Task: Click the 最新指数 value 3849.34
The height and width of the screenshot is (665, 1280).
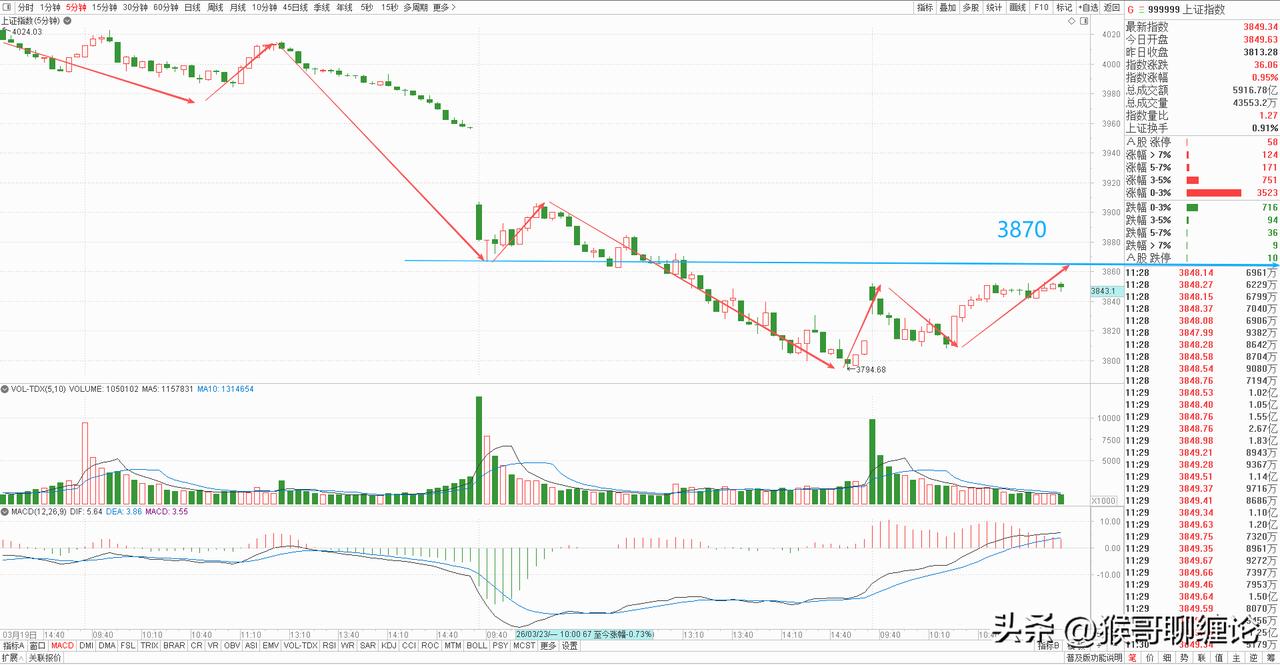Action: click(x=1260, y=26)
